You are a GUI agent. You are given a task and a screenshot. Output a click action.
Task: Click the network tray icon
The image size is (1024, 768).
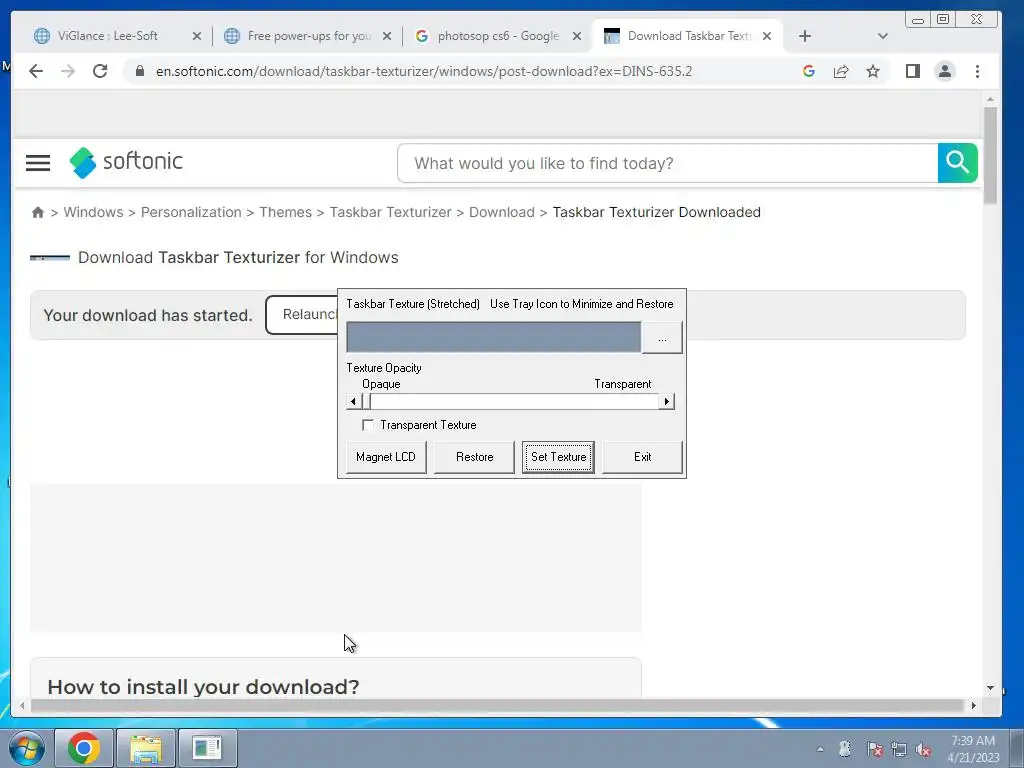(x=899, y=749)
